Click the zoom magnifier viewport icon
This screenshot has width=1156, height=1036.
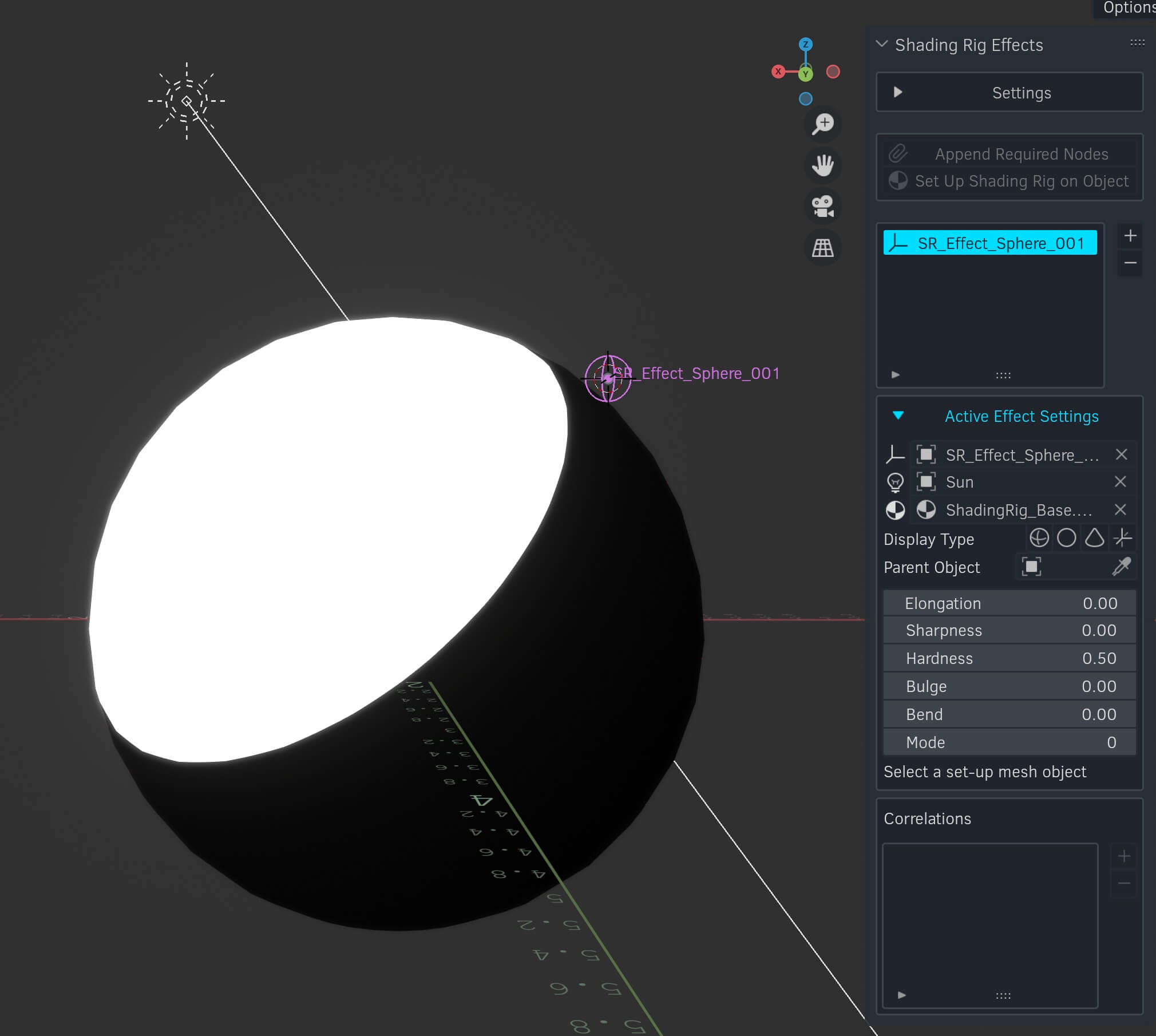click(823, 124)
